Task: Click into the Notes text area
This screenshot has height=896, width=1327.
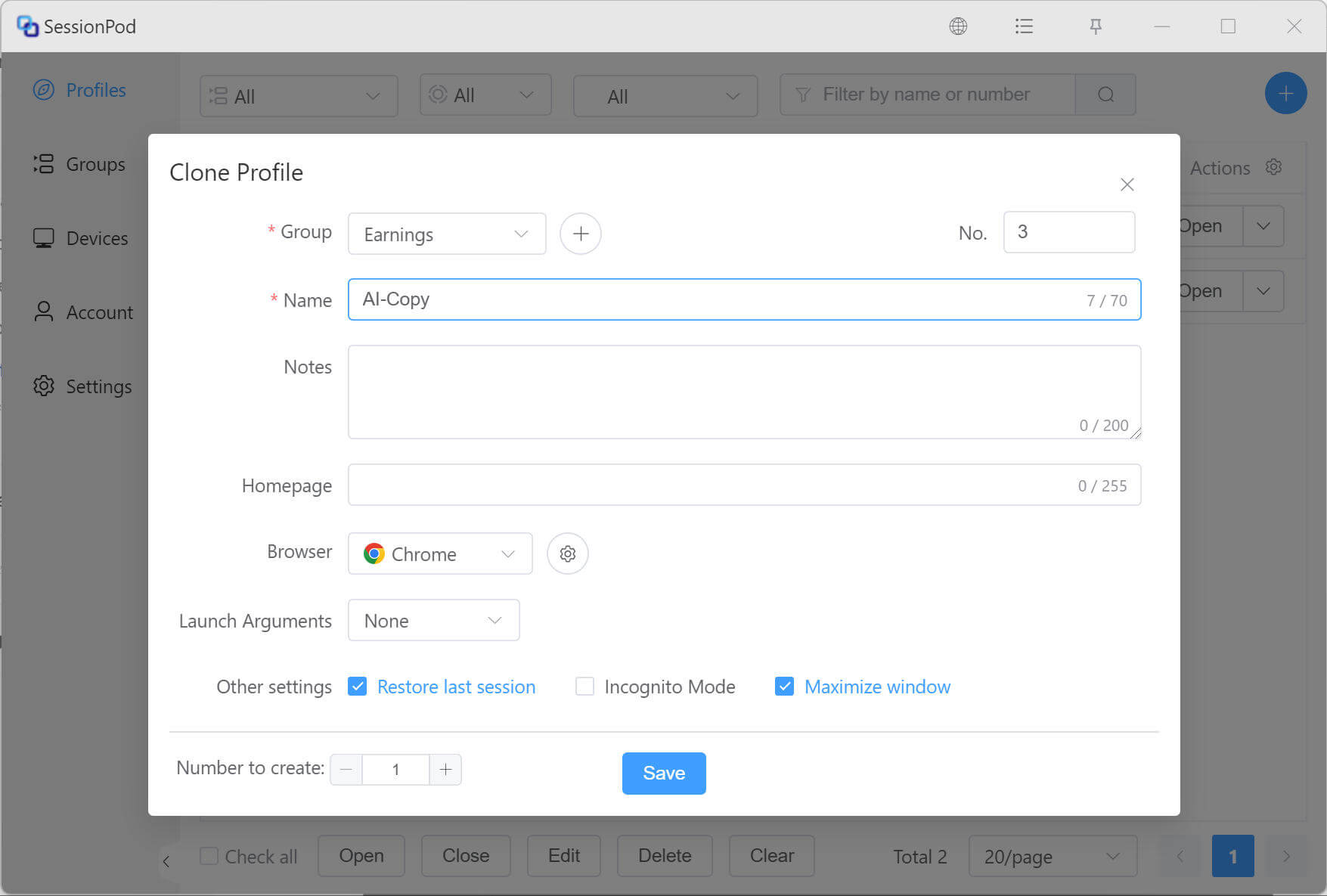Action: (744, 392)
